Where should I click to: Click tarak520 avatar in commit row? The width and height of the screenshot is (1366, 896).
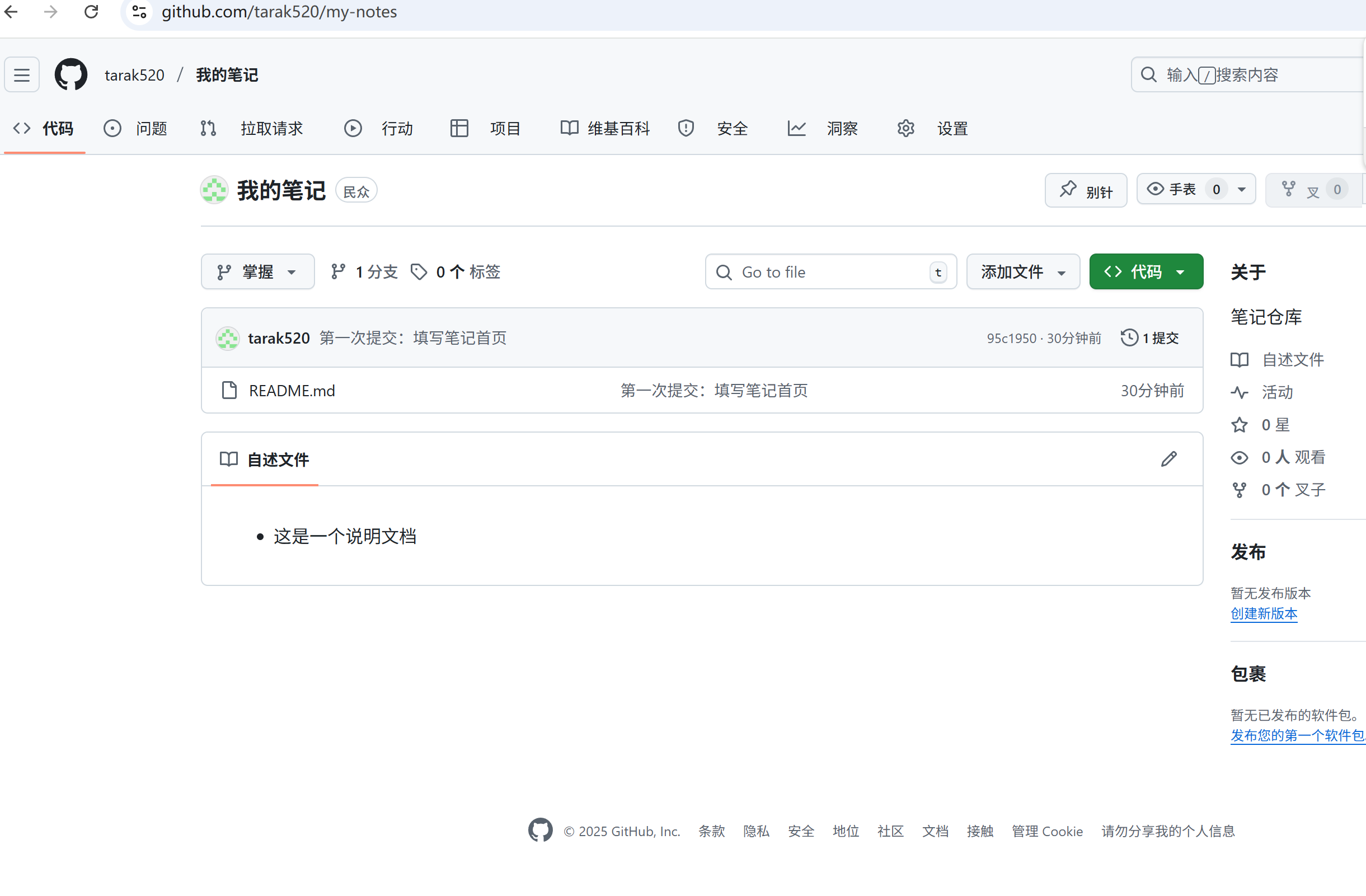(227, 338)
